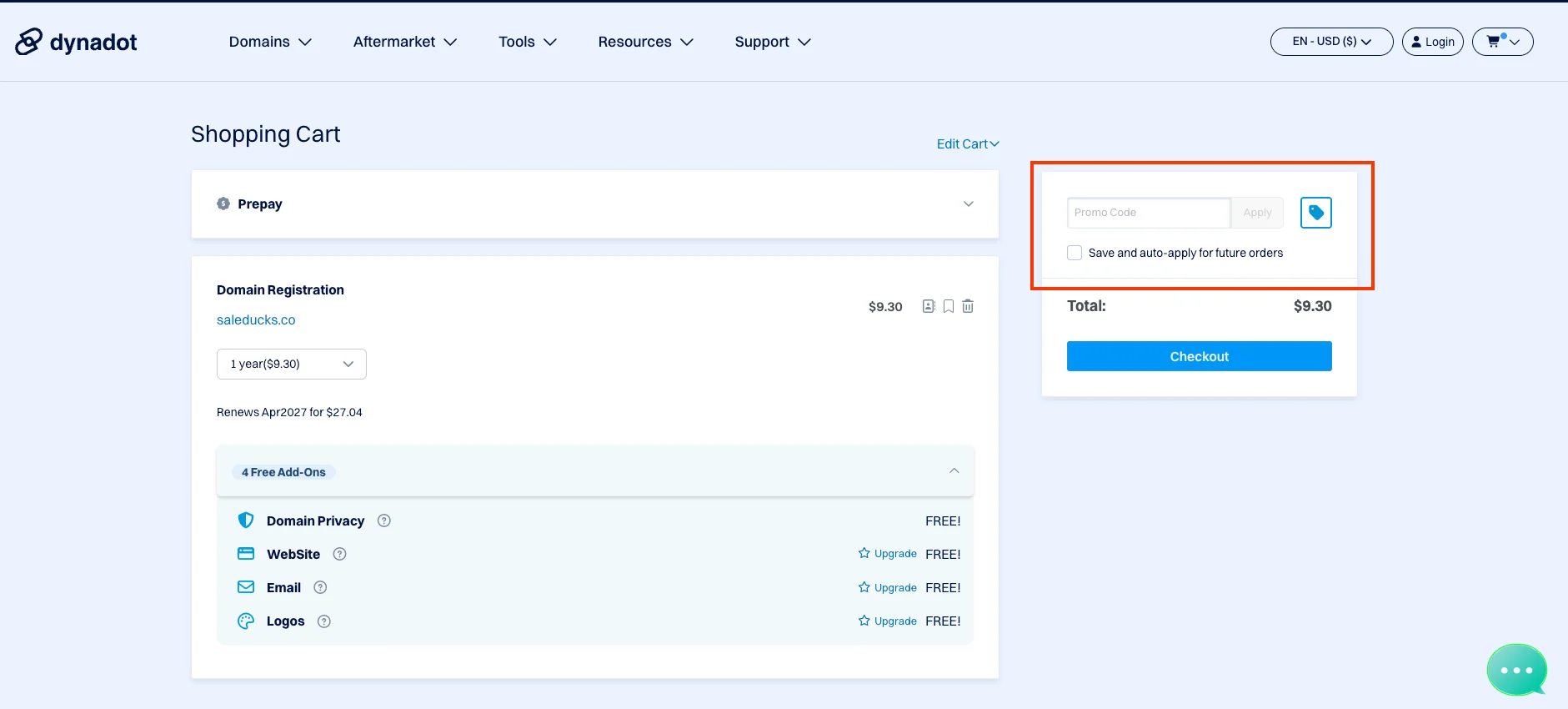Screen dimensions: 1568x709
Task: Open the Tools menu
Action: point(528,42)
